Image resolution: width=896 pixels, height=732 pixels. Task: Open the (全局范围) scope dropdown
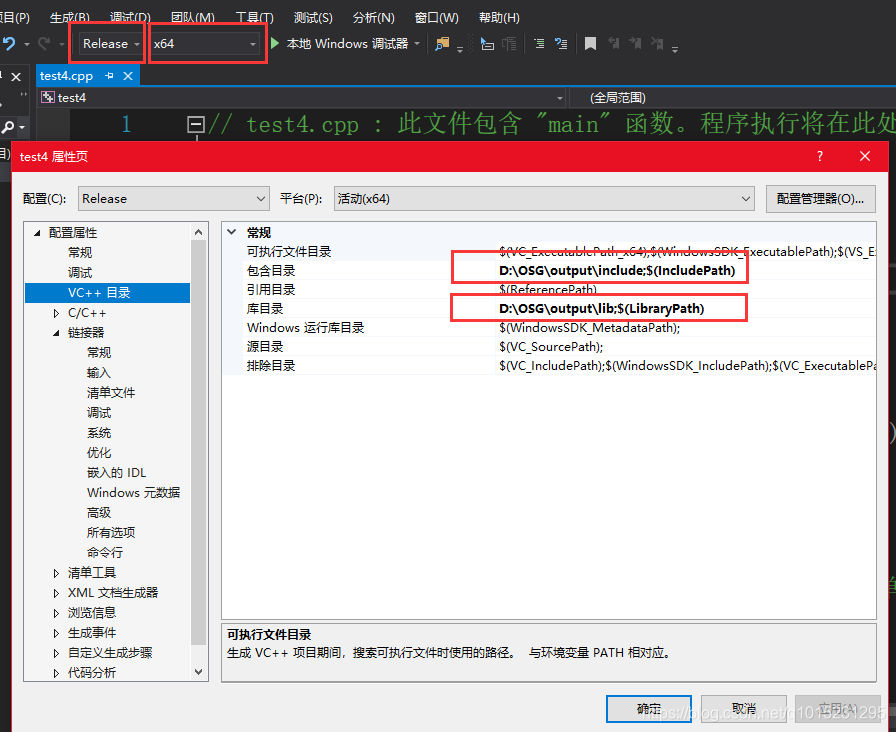point(733,98)
